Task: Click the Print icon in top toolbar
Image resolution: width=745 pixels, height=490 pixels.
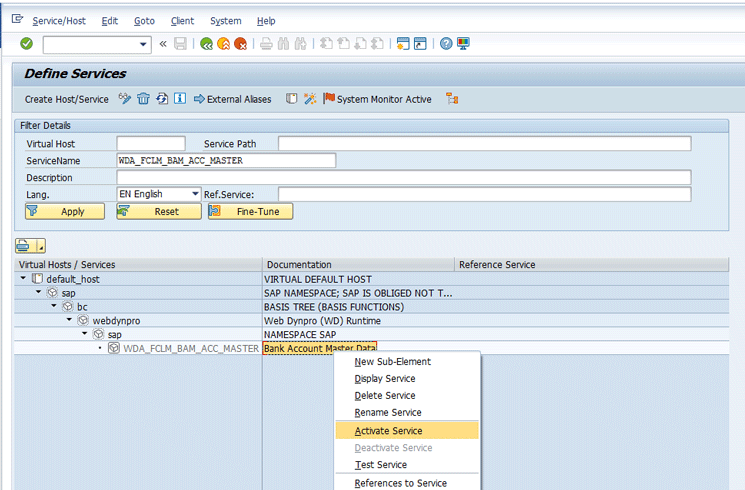Action: click(x=266, y=44)
